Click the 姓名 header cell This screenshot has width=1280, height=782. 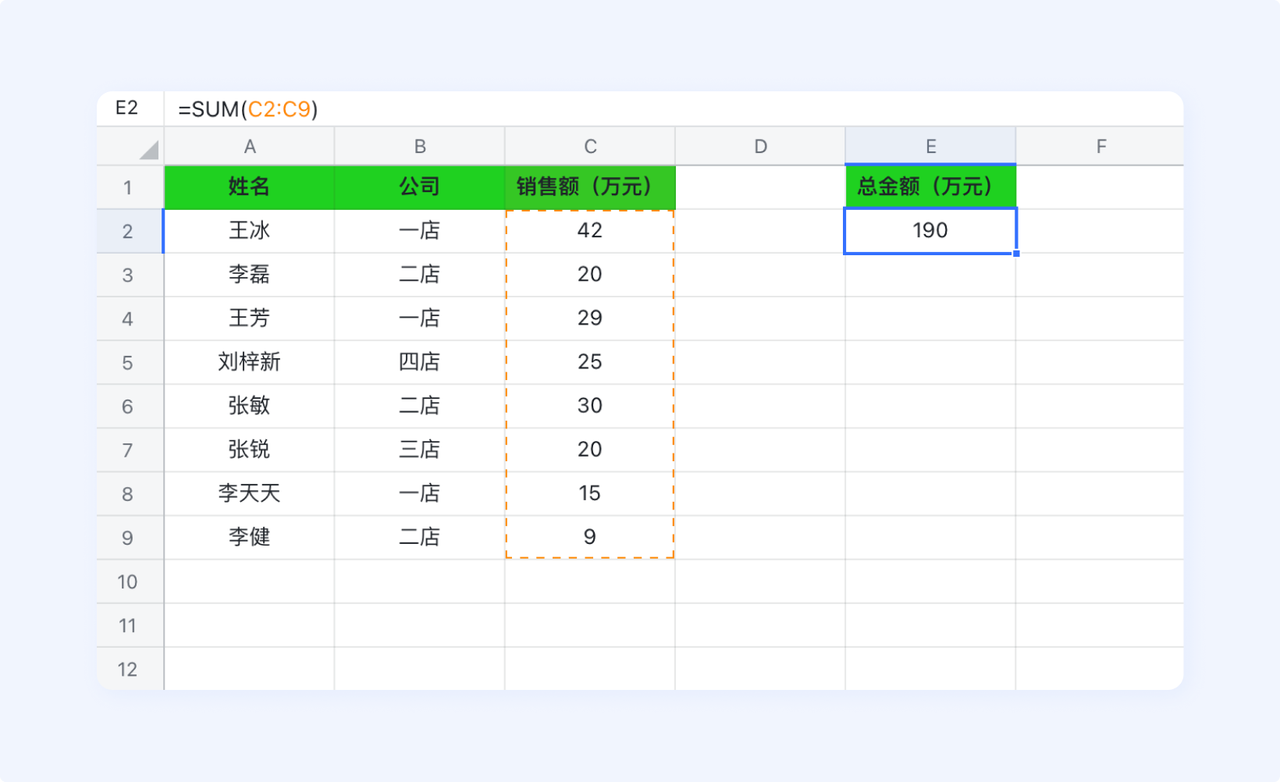point(249,187)
